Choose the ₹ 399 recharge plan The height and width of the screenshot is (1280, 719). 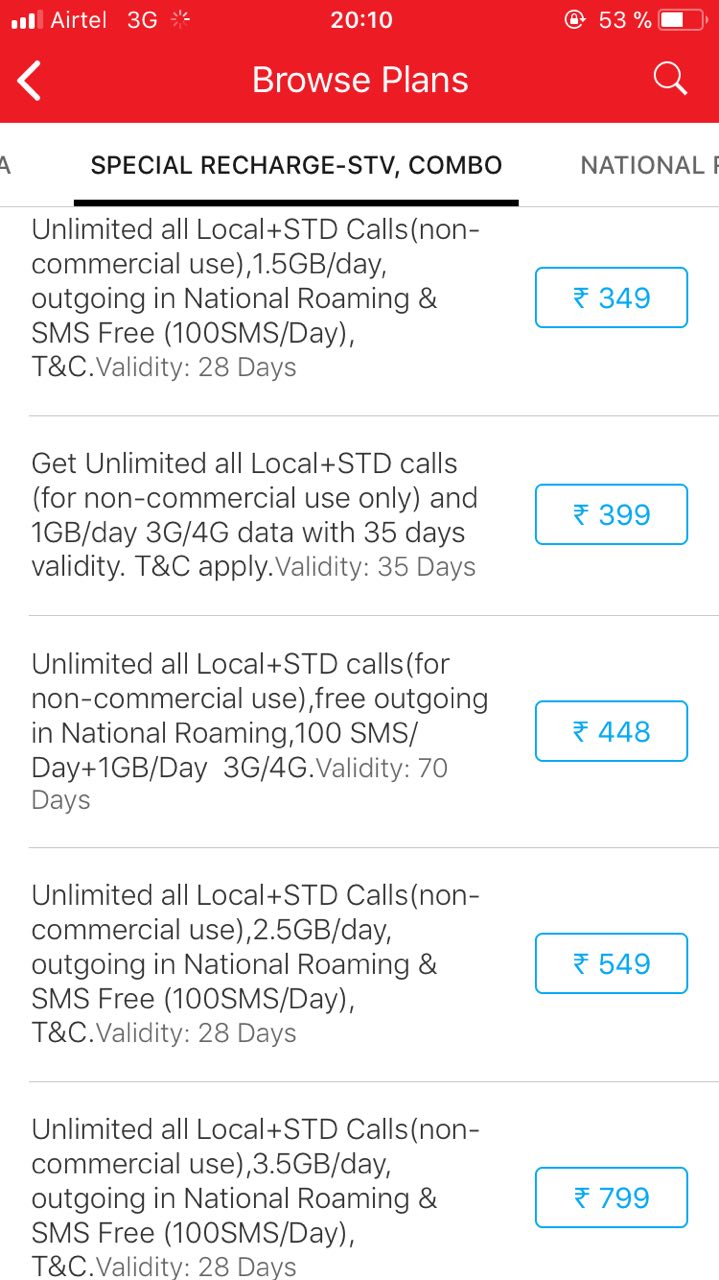coord(611,515)
